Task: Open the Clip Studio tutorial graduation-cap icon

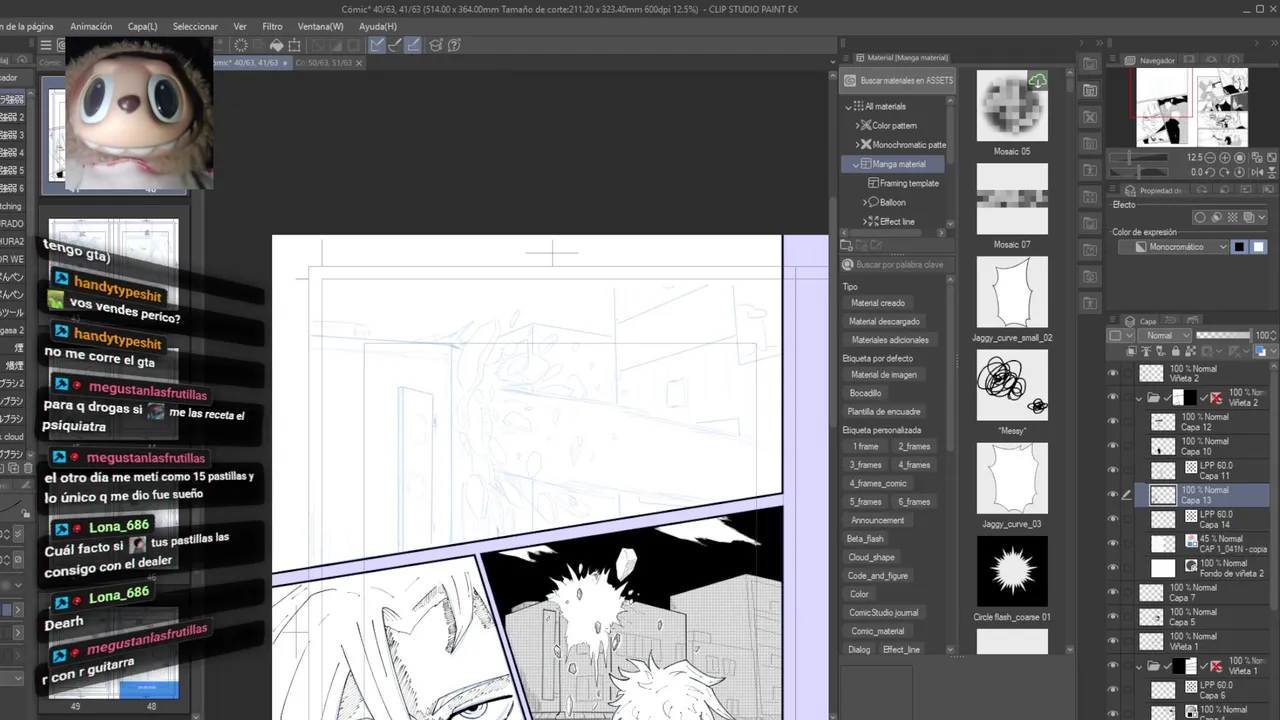Action: 436,45
